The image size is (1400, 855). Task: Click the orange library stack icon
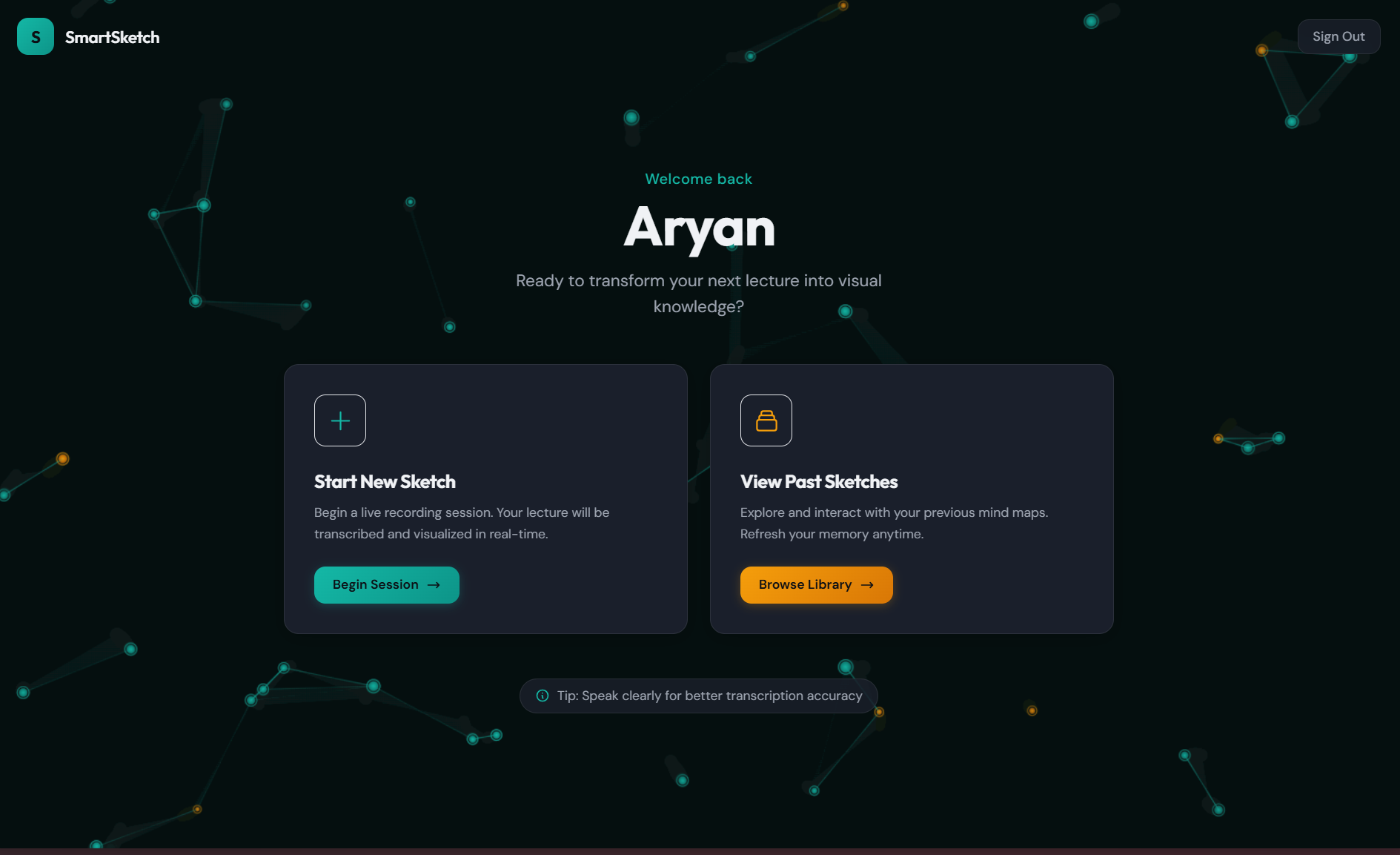[766, 420]
